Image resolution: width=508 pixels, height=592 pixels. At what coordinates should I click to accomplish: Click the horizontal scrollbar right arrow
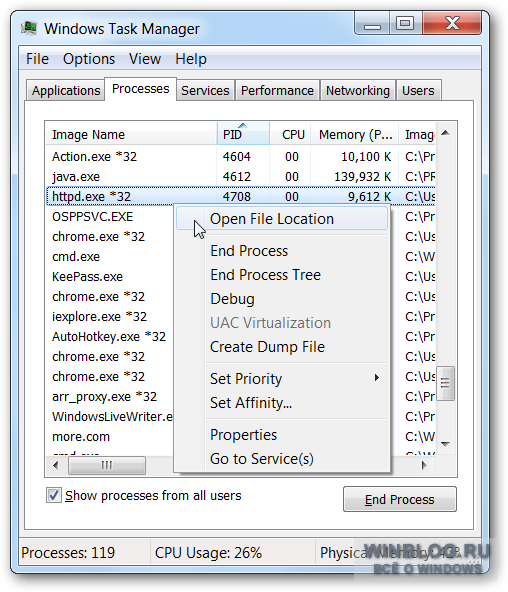[424, 465]
